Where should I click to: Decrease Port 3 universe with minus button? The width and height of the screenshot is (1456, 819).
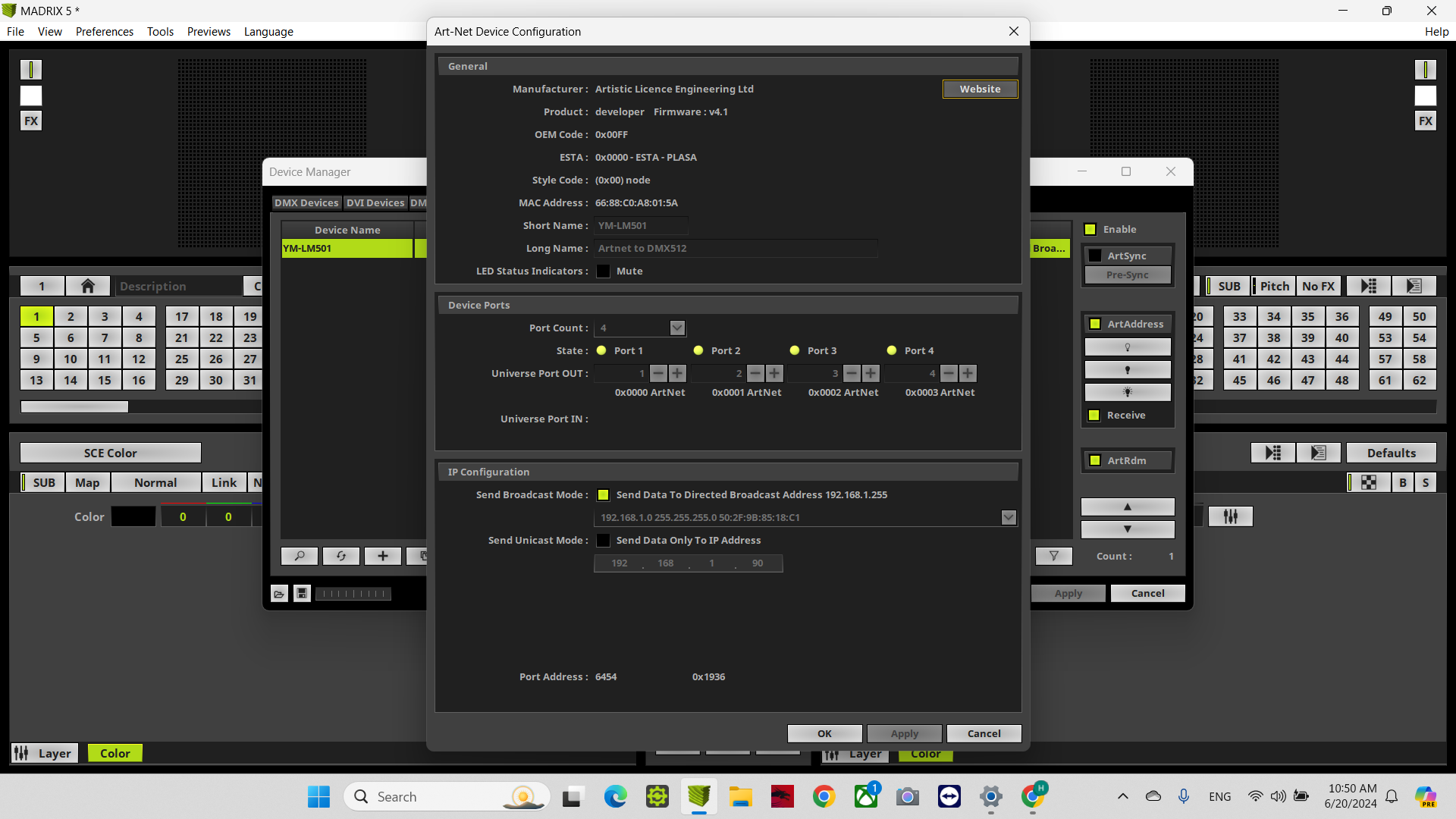tap(852, 373)
